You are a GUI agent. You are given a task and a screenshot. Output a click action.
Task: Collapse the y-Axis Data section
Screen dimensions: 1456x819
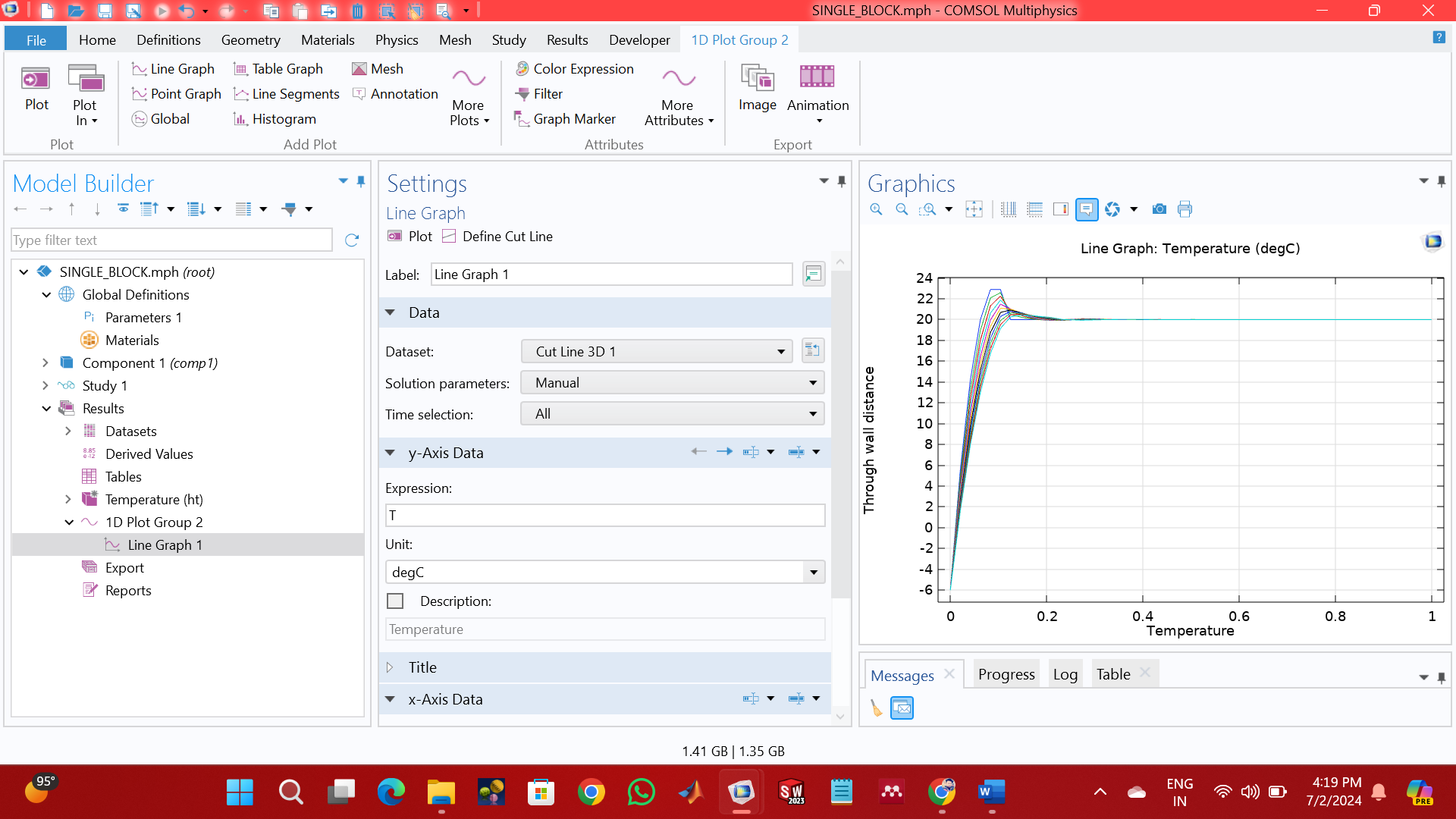pyautogui.click(x=391, y=453)
